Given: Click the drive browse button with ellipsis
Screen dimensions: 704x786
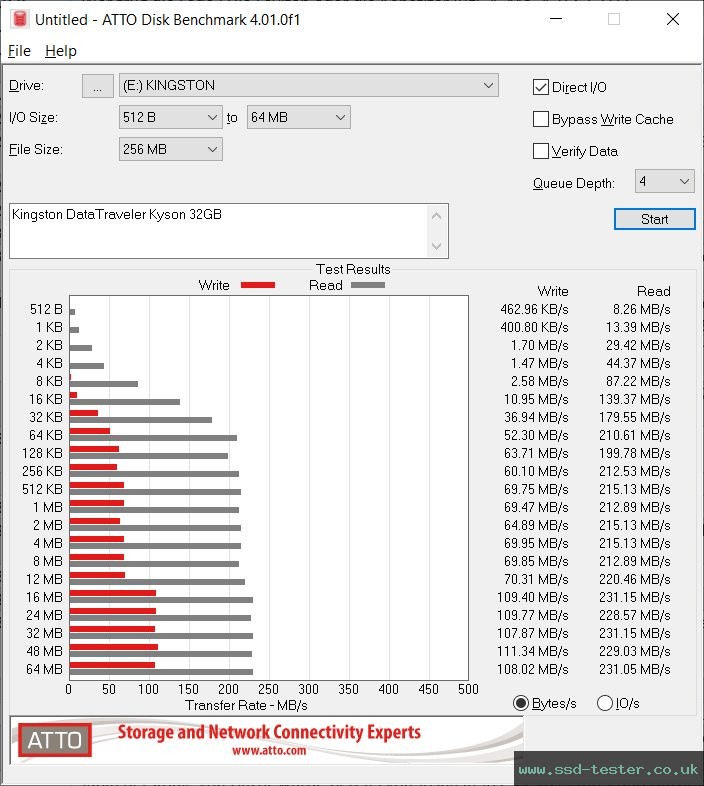Looking at the screenshot, I should (97, 86).
